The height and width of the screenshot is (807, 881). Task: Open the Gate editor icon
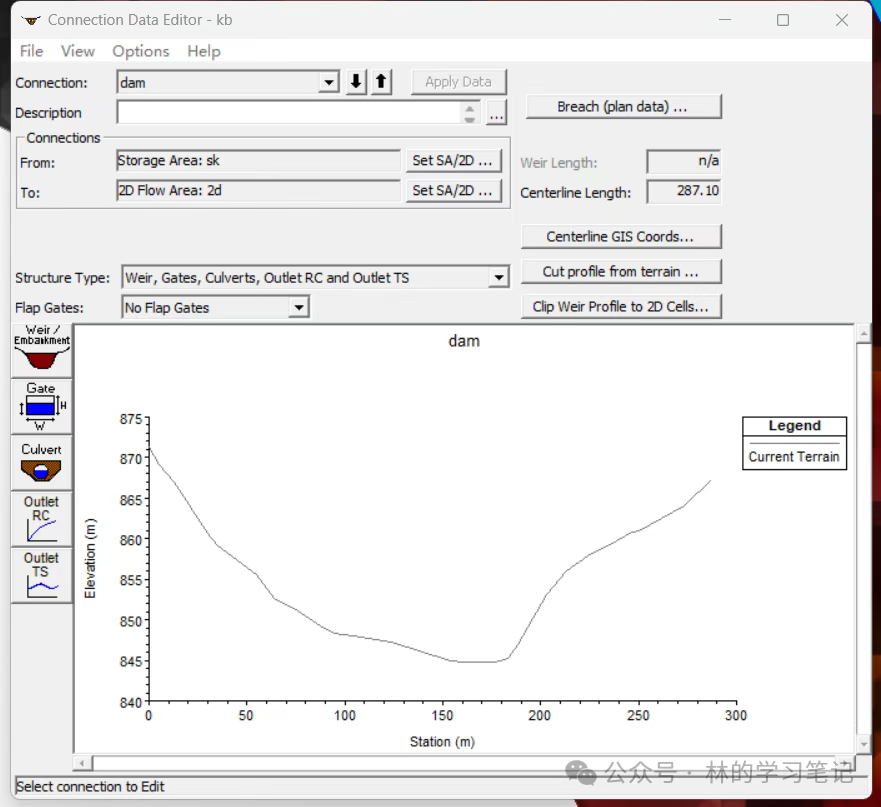[41, 405]
